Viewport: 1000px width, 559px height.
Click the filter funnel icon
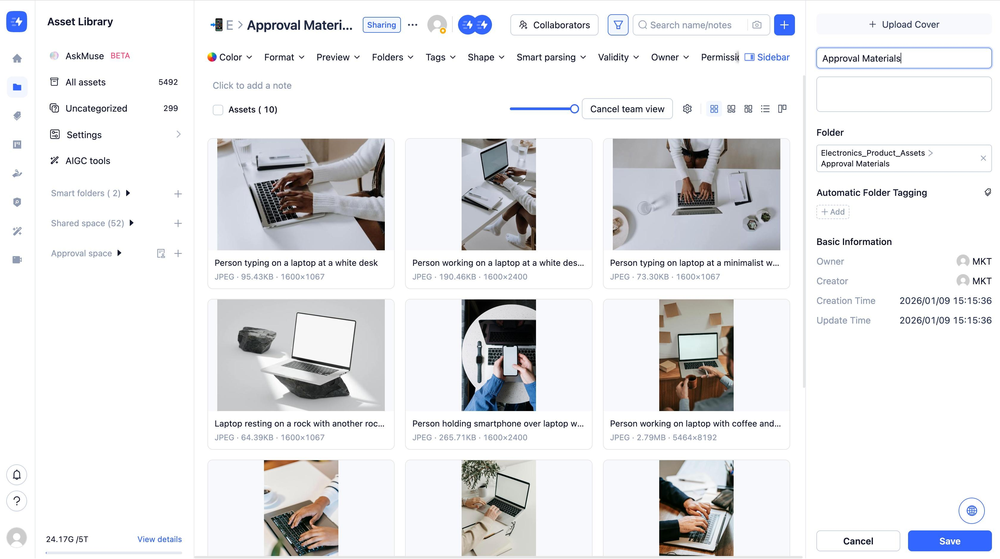[618, 25]
